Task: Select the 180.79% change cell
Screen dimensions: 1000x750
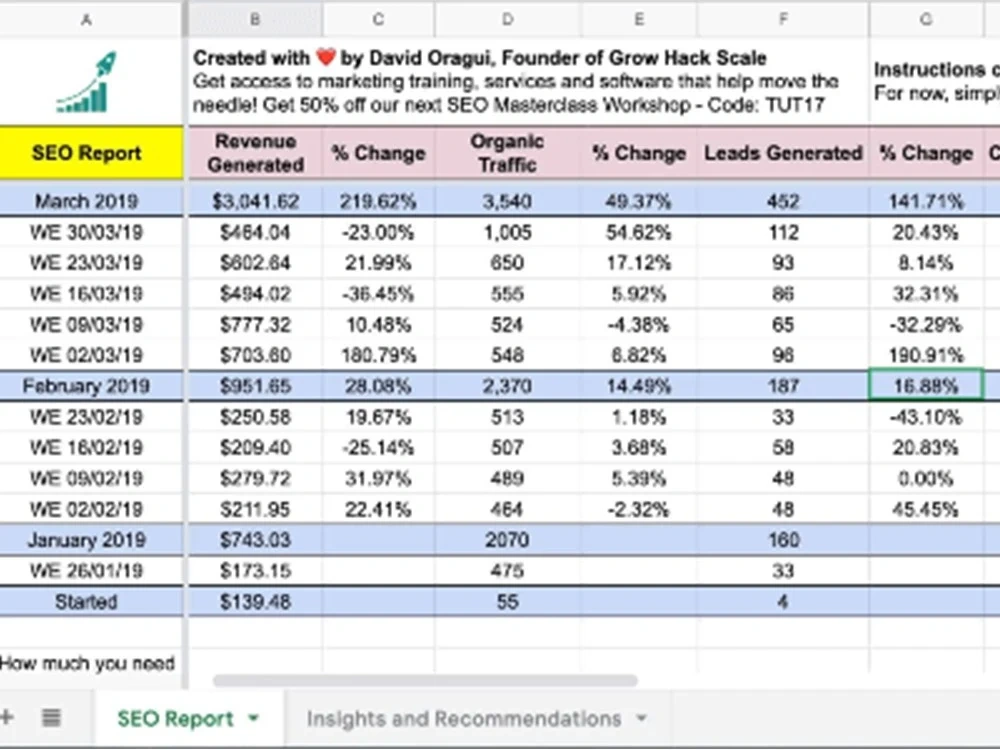Action: [378, 355]
